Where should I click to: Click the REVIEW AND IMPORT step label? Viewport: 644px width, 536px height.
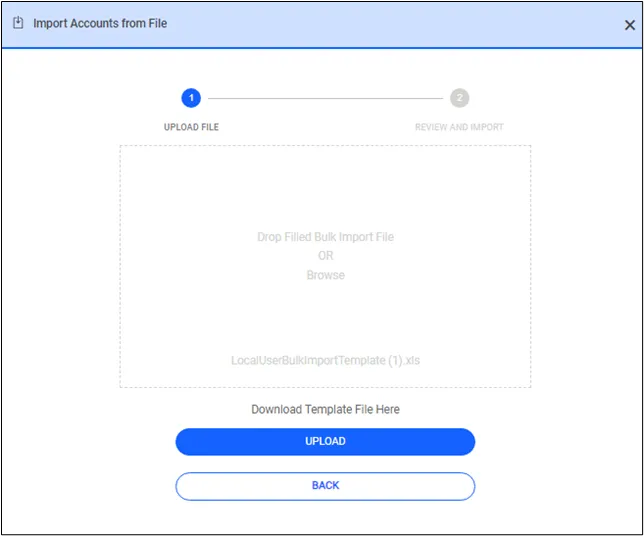459,127
